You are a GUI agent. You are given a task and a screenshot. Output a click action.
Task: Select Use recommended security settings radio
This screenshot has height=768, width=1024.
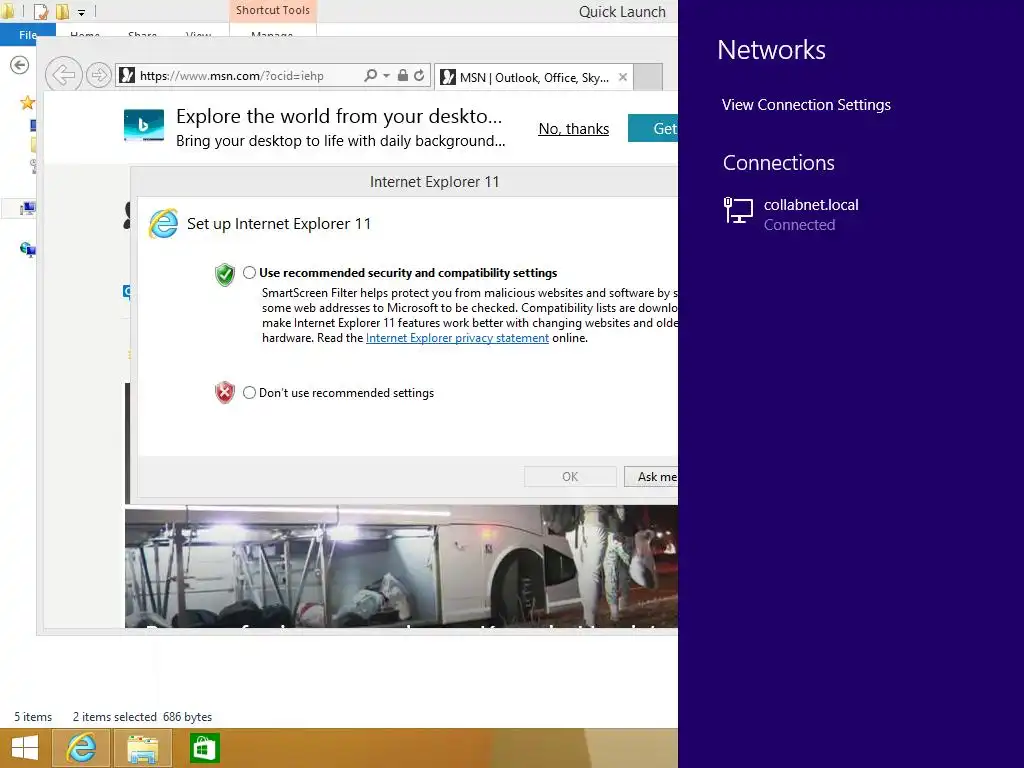249,273
